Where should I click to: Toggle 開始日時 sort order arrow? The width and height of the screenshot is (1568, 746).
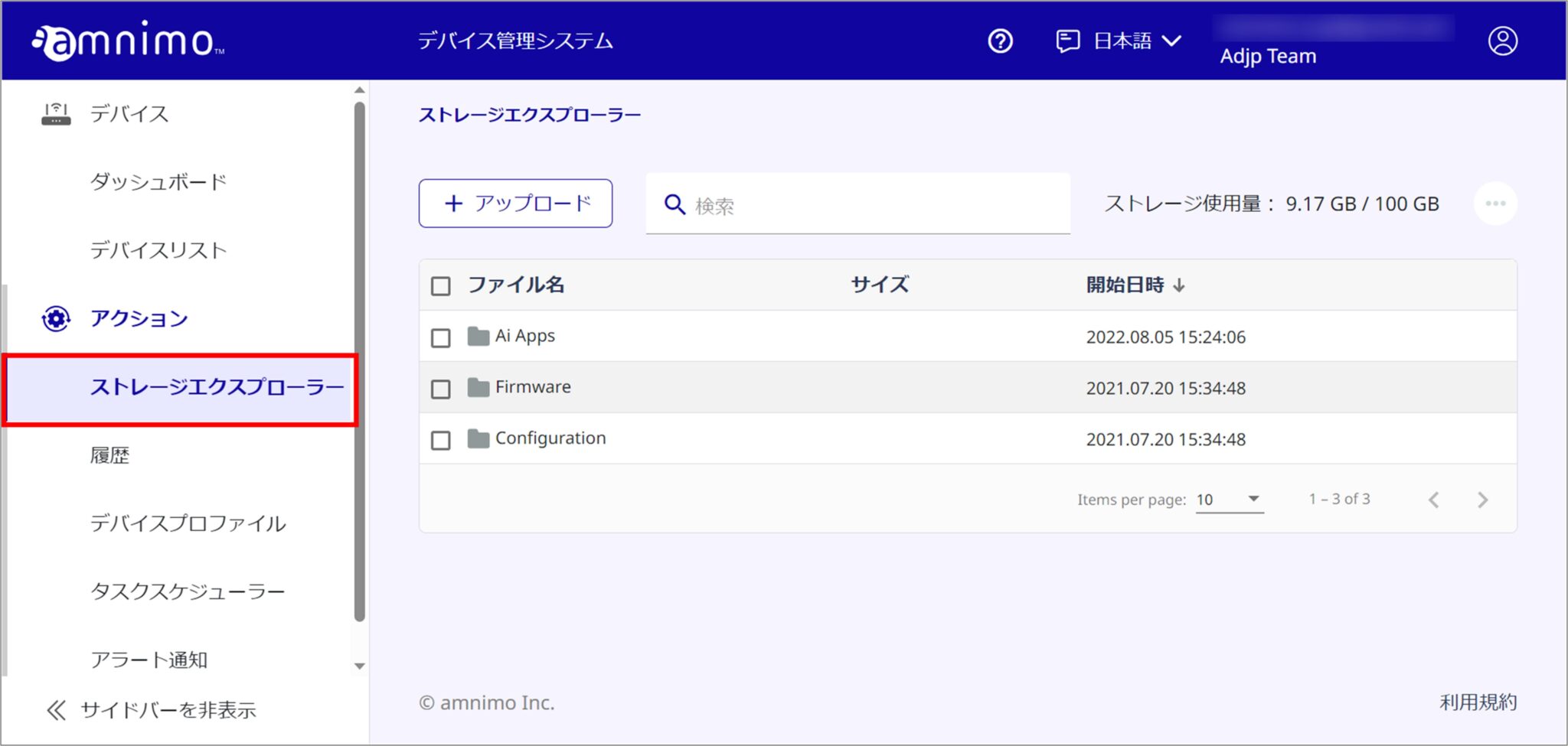[1180, 285]
